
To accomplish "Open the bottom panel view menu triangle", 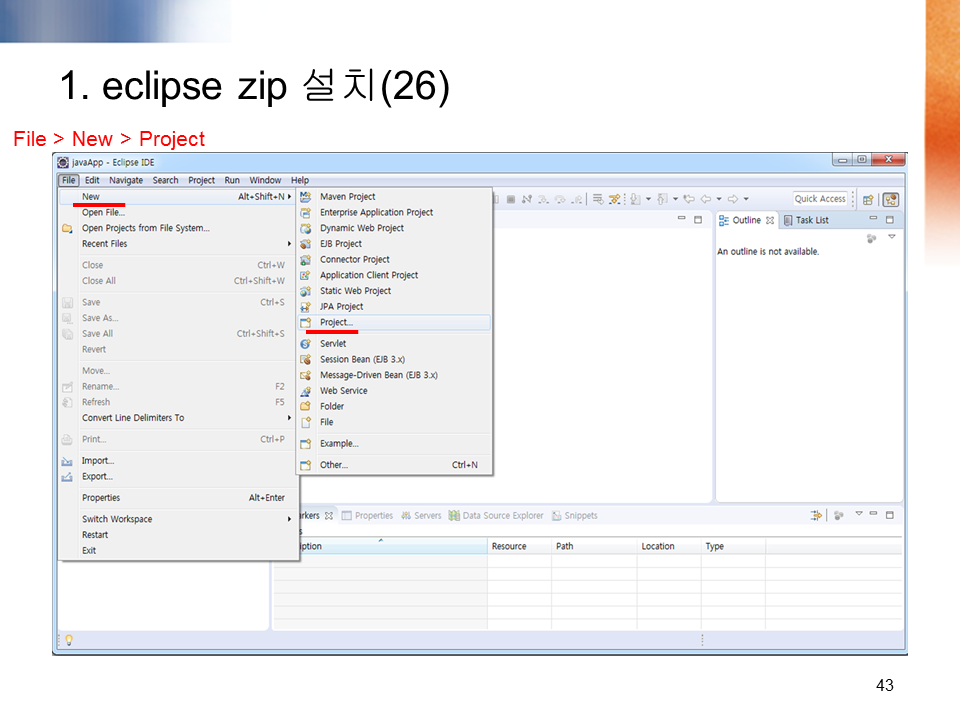I will [859, 514].
